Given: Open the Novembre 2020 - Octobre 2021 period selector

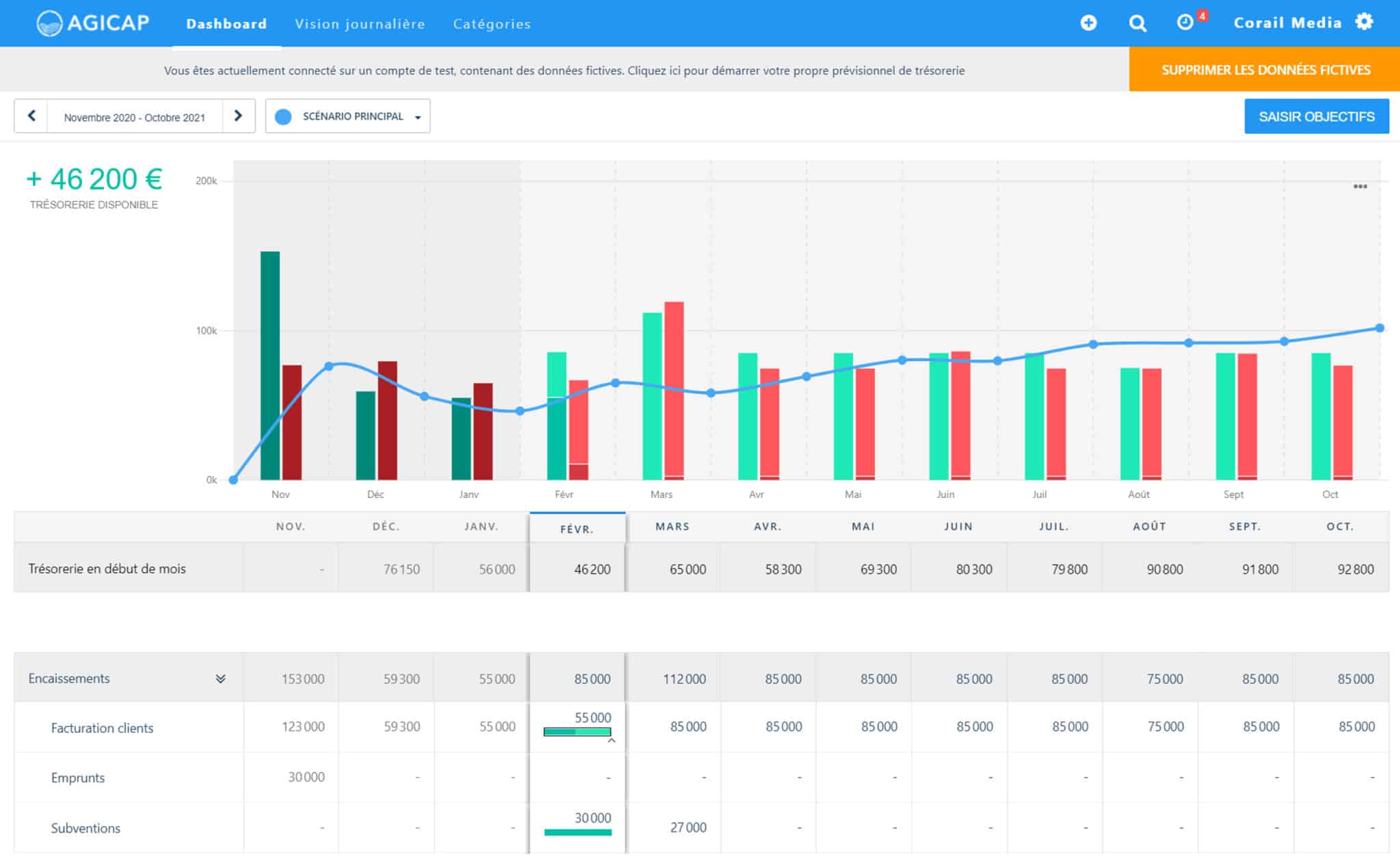Looking at the screenshot, I should click(135, 116).
